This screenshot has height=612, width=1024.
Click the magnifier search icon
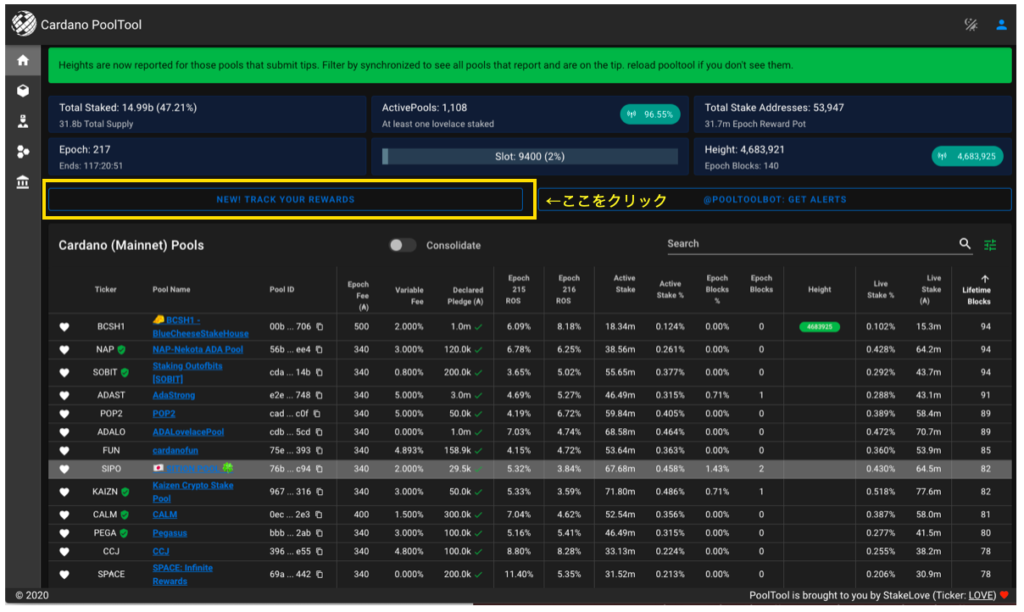(x=965, y=244)
